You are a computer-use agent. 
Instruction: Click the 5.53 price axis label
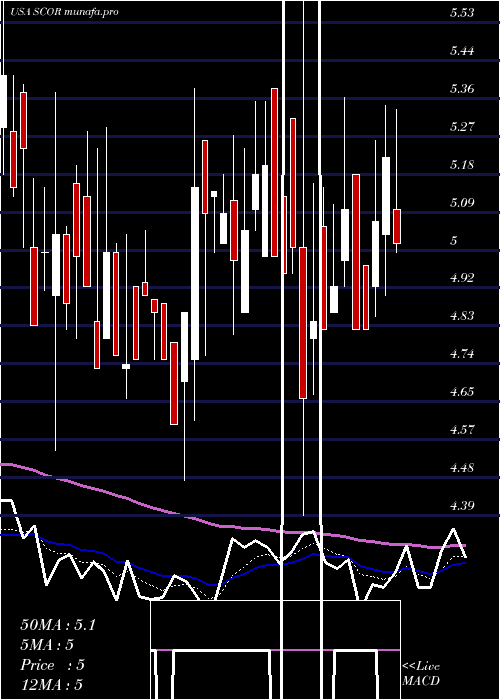coord(462,12)
